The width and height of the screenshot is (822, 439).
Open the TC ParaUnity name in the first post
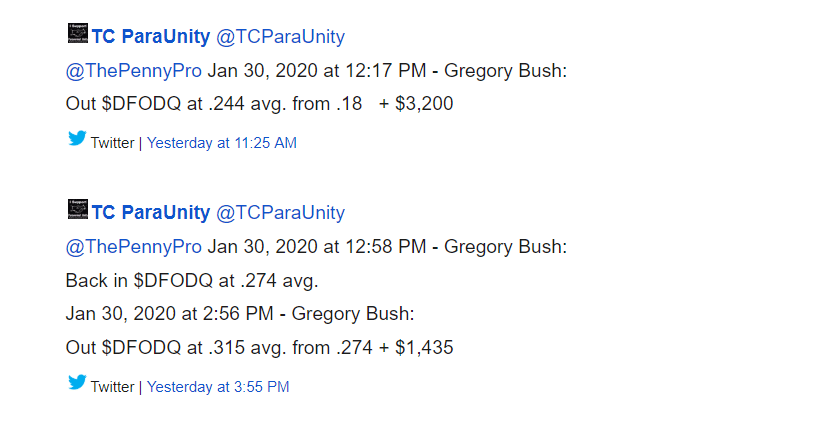tap(151, 37)
